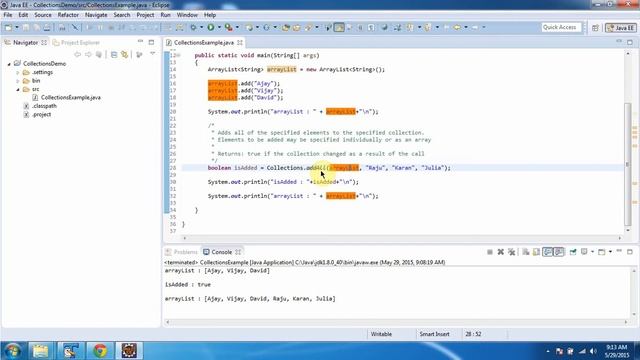Image resolution: width=640 pixels, height=360 pixels.
Task: Select the CollectionsExample.java editor tab
Action: [204, 42]
